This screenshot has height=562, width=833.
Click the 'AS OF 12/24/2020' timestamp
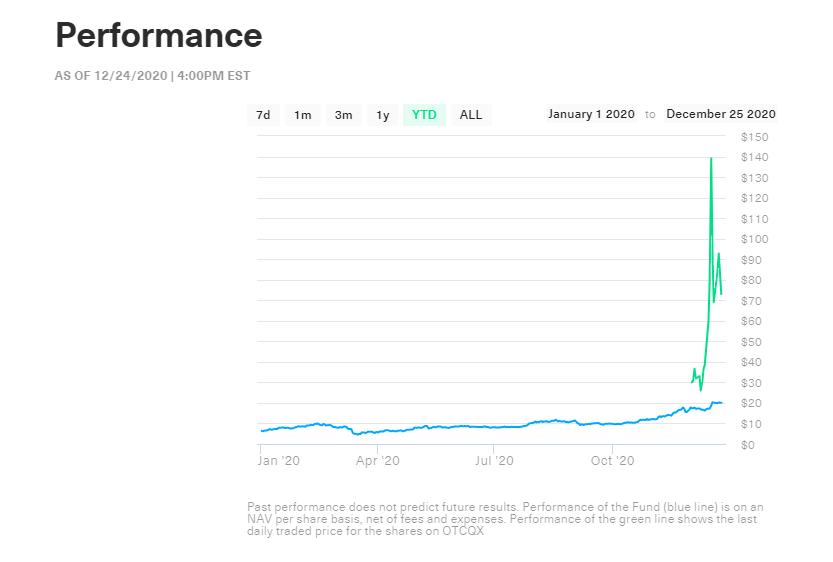point(152,76)
